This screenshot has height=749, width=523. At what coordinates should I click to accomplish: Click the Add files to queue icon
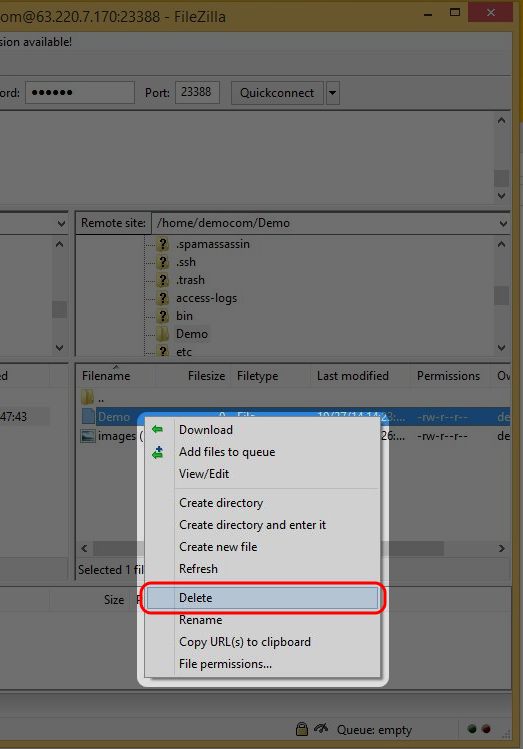pos(158,452)
